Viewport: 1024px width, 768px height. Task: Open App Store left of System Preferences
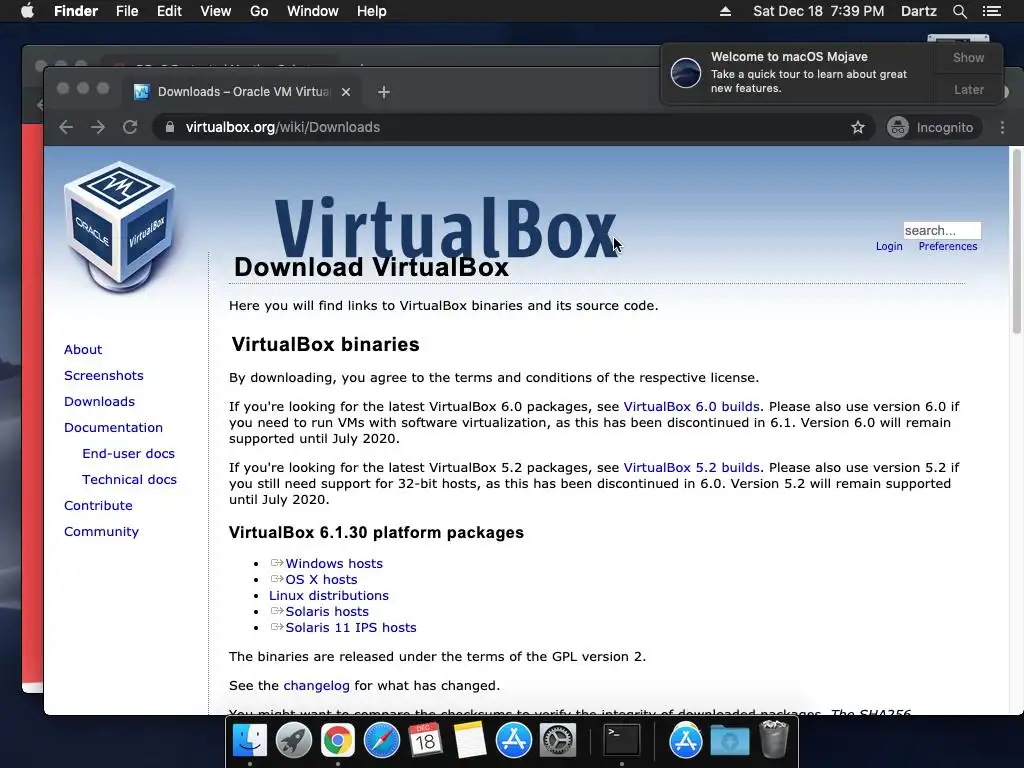pos(514,741)
